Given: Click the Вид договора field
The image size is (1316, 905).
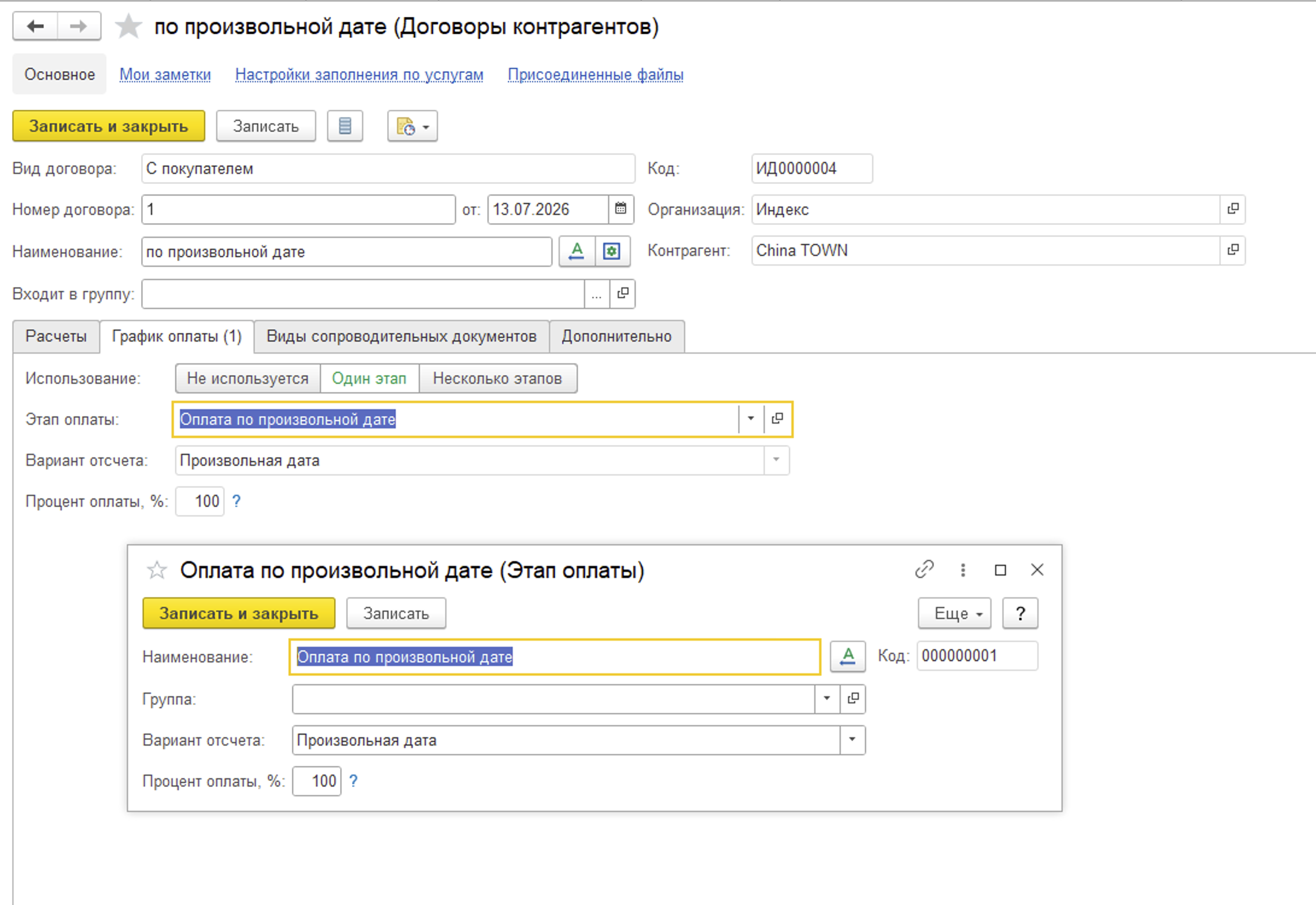Looking at the screenshot, I should tap(388, 168).
